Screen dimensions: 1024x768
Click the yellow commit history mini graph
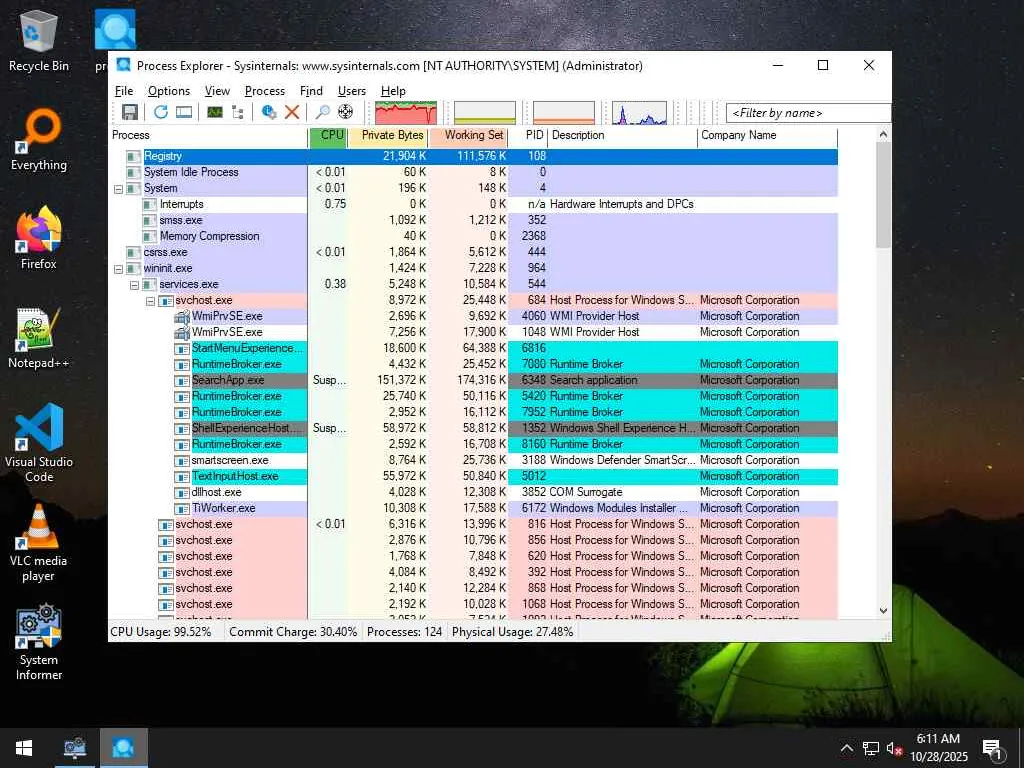click(x=485, y=112)
